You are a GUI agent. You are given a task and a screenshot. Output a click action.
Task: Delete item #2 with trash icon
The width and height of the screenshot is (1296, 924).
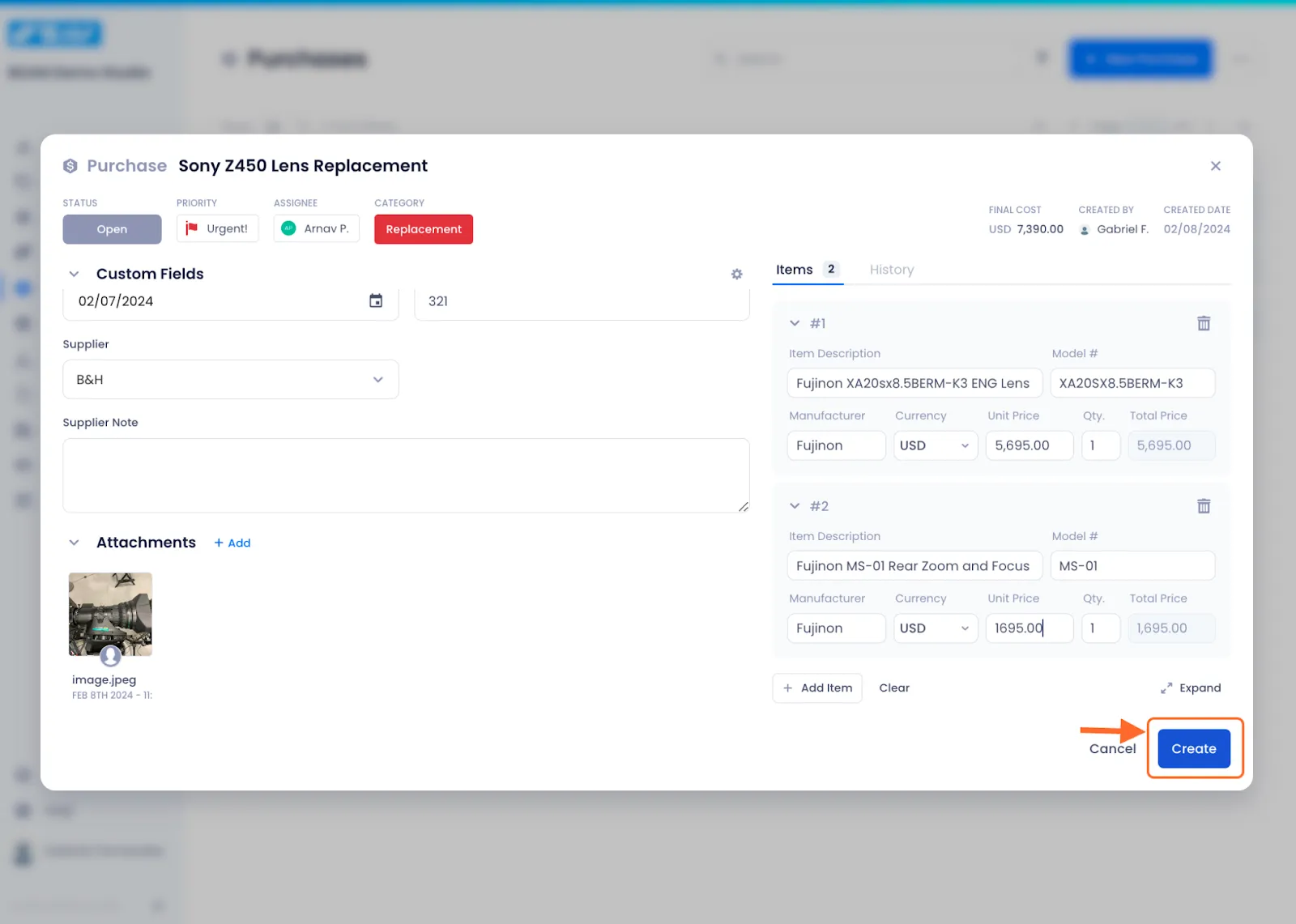coord(1204,506)
